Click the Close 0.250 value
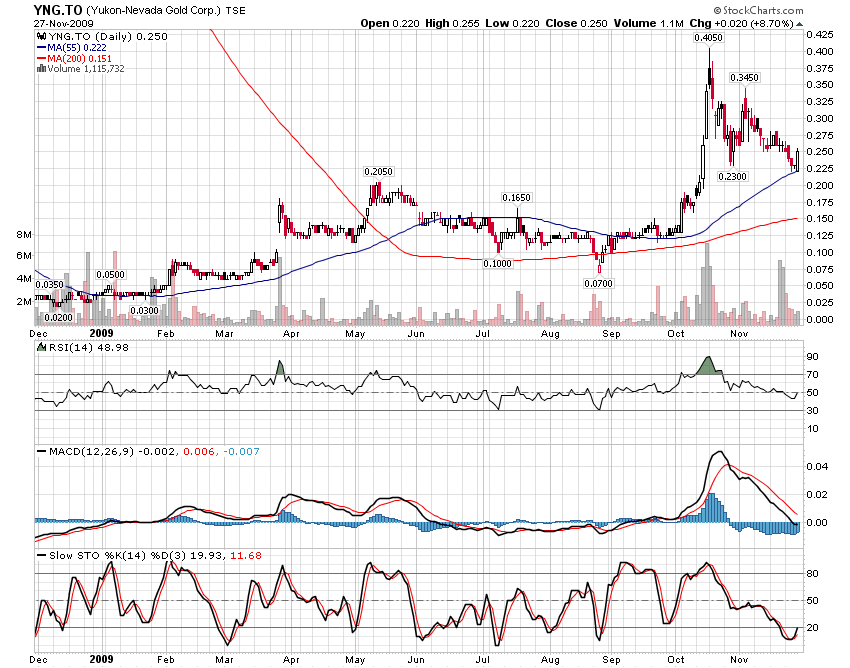This screenshot has width=850, height=668. pyautogui.click(x=576, y=23)
